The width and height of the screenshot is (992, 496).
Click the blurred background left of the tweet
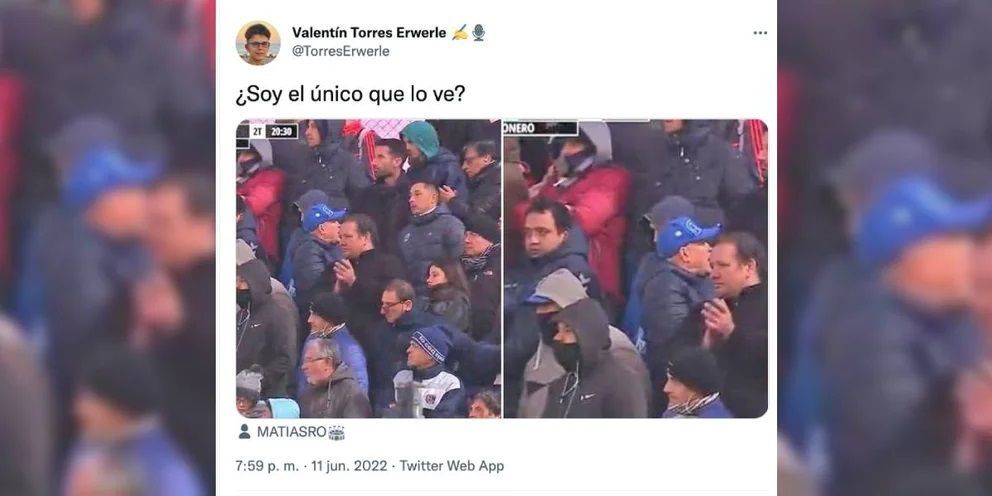click(x=108, y=248)
